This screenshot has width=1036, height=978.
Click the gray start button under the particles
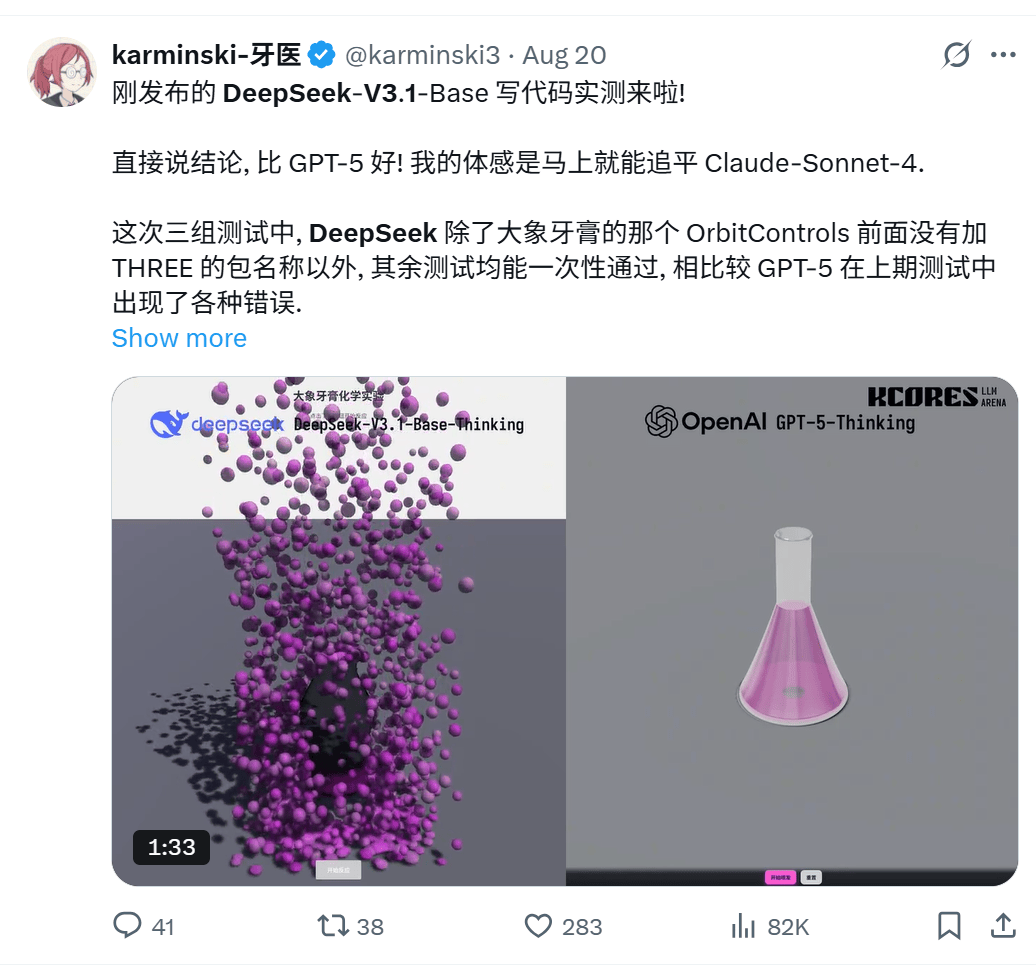(338, 870)
